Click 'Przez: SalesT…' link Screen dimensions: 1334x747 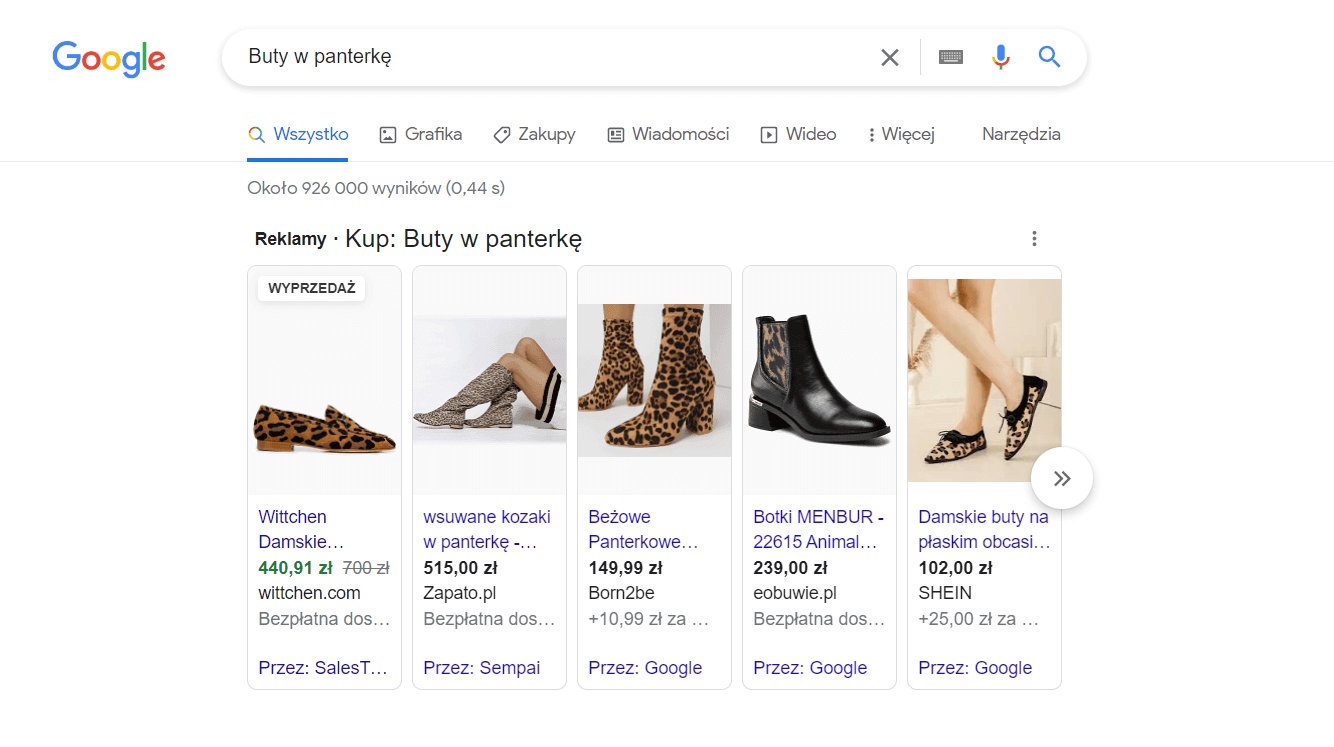pos(323,668)
